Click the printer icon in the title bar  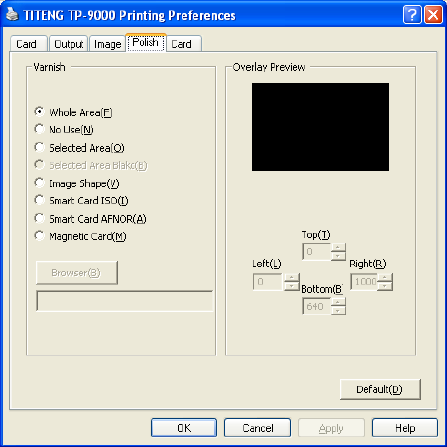pos(12,15)
